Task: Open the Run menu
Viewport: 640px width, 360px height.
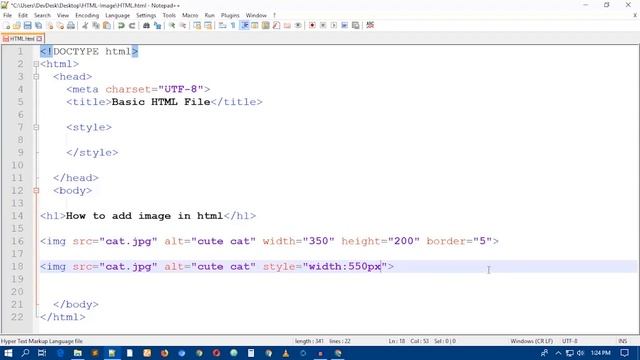Action: coord(209,15)
